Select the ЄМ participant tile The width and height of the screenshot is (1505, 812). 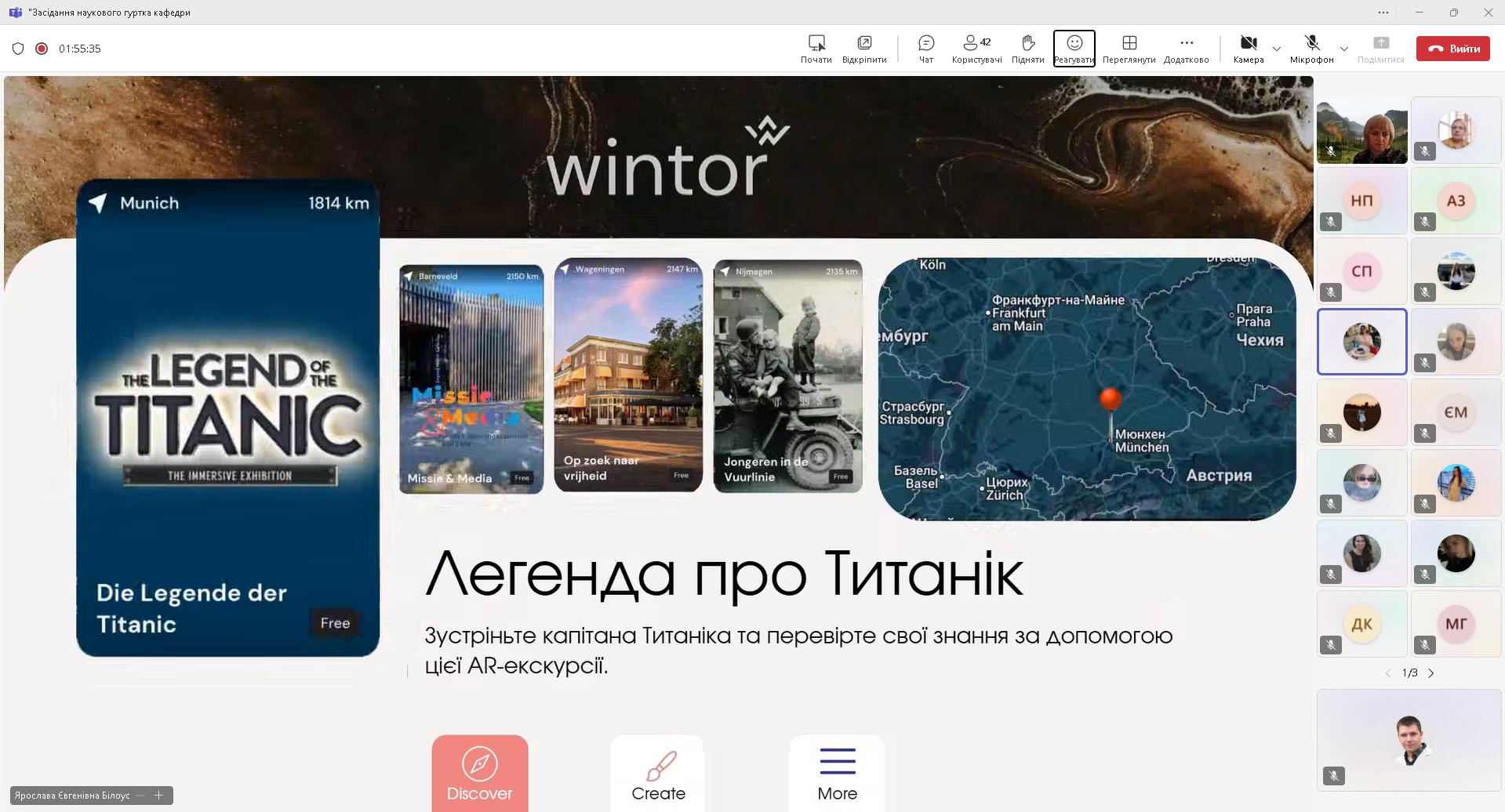coord(1456,412)
